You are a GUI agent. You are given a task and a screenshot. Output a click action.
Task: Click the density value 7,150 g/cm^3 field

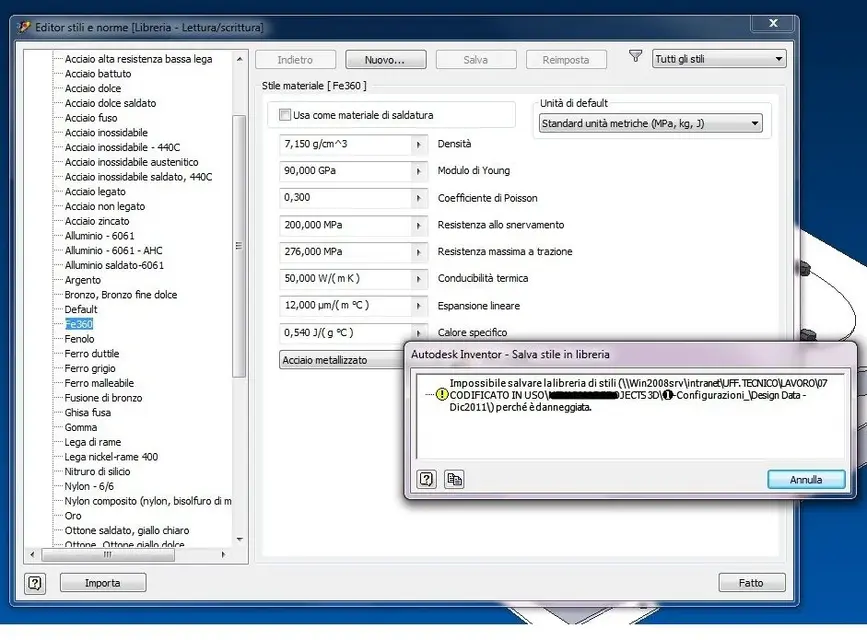pos(345,144)
